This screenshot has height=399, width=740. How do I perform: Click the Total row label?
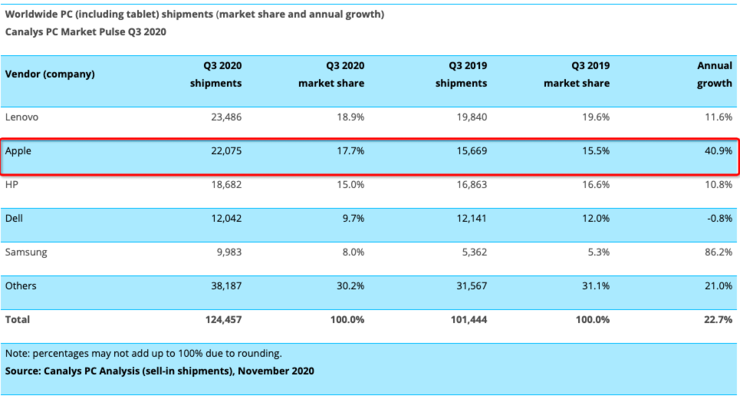17,320
